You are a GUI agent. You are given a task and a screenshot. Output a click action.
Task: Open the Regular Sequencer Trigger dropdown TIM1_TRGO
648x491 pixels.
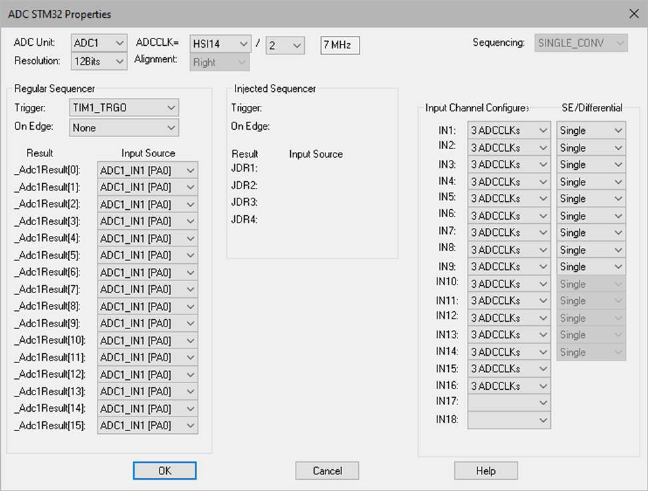point(124,107)
